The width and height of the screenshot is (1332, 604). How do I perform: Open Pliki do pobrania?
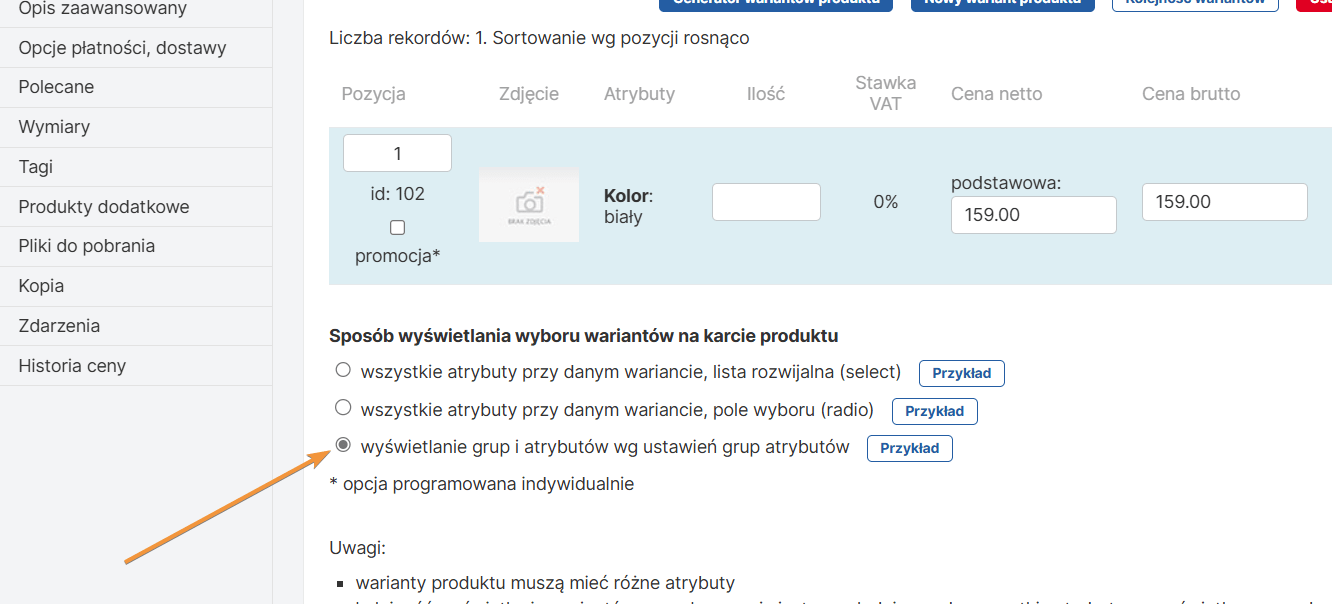[x=87, y=246]
